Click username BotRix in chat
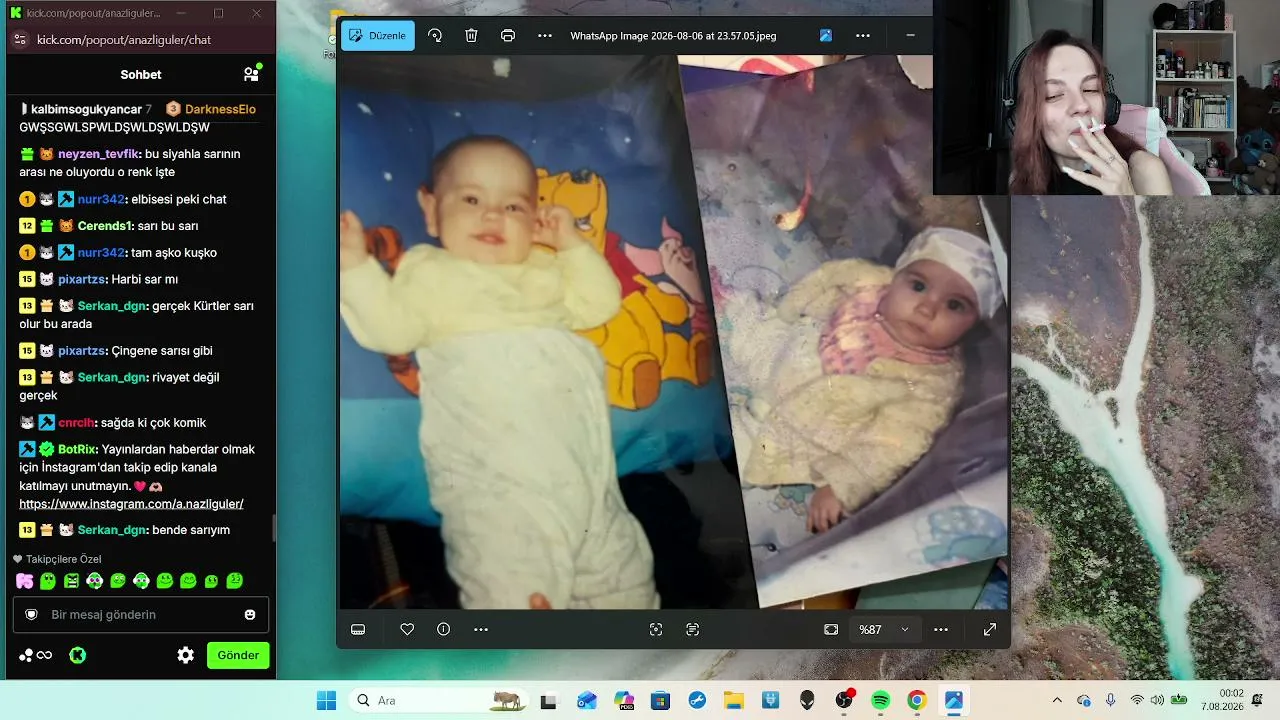Image resolution: width=1280 pixels, height=720 pixels. pyautogui.click(x=76, y=449)
